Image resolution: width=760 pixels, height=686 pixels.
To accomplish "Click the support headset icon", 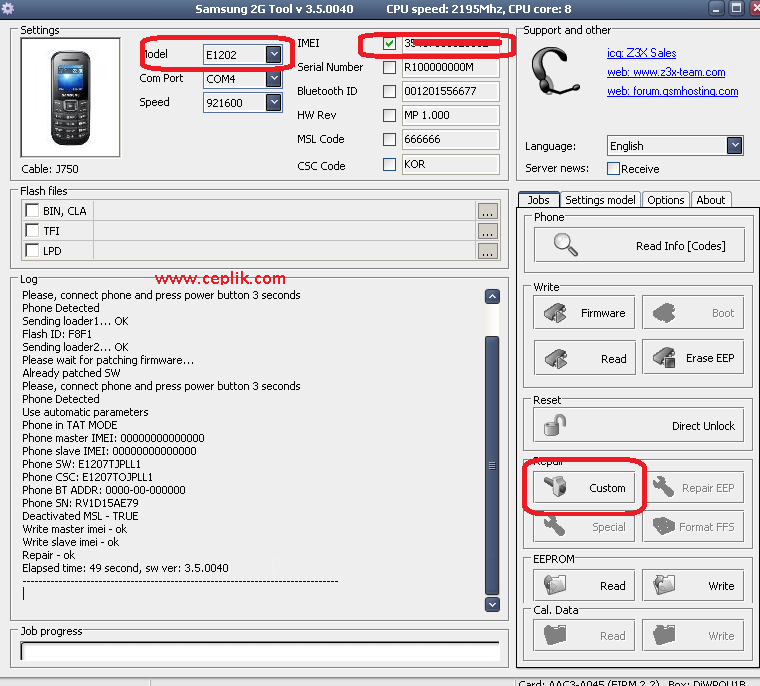I will point(554,71).
